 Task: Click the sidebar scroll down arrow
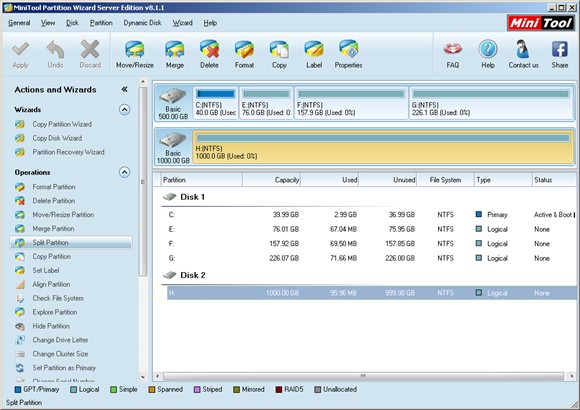tap(143, 377)
